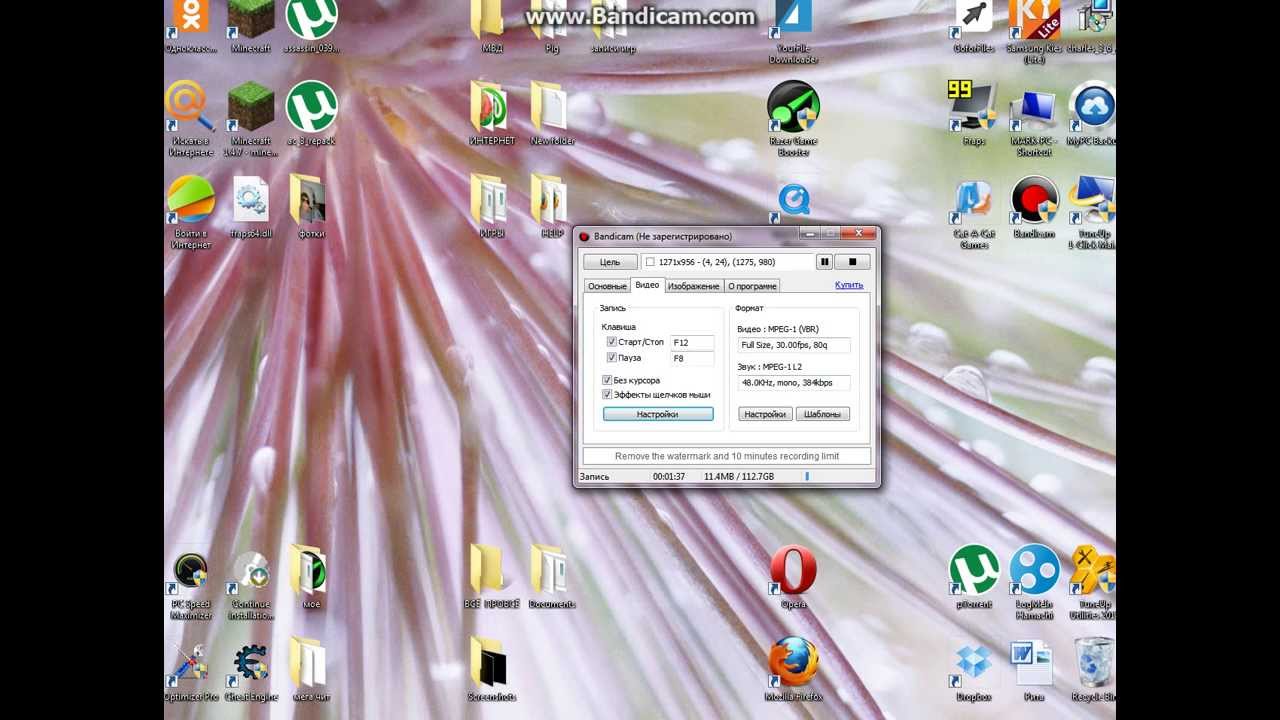Viewport: 1280px width, 720px height.
Task: Click the F8 pause hotkey field
Action: pyautogui.click(x=692, y=358)
